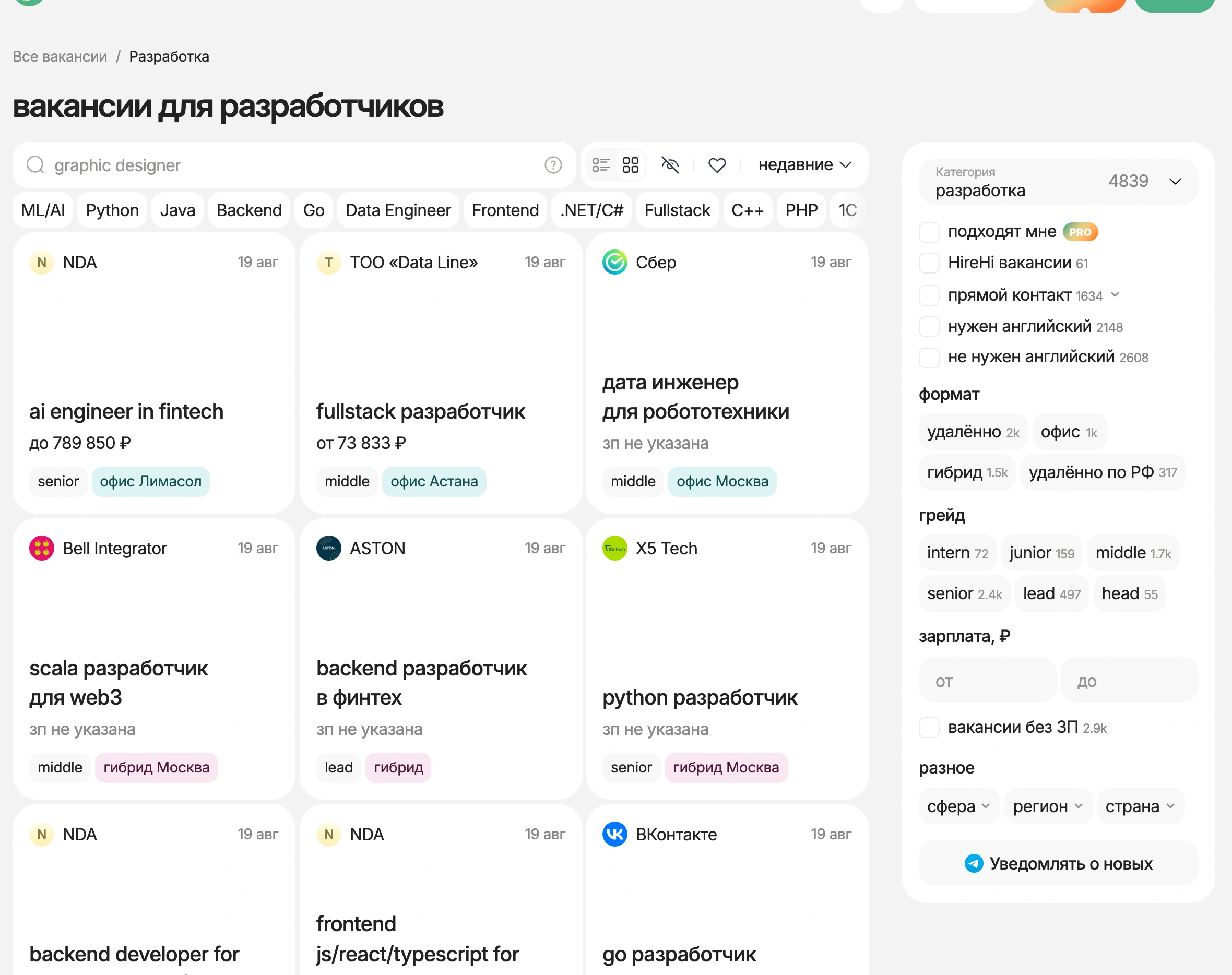1232x975 pixels.
Task: Expand the Категория разработка dropdown
Action: click(x=1058, y=182)
